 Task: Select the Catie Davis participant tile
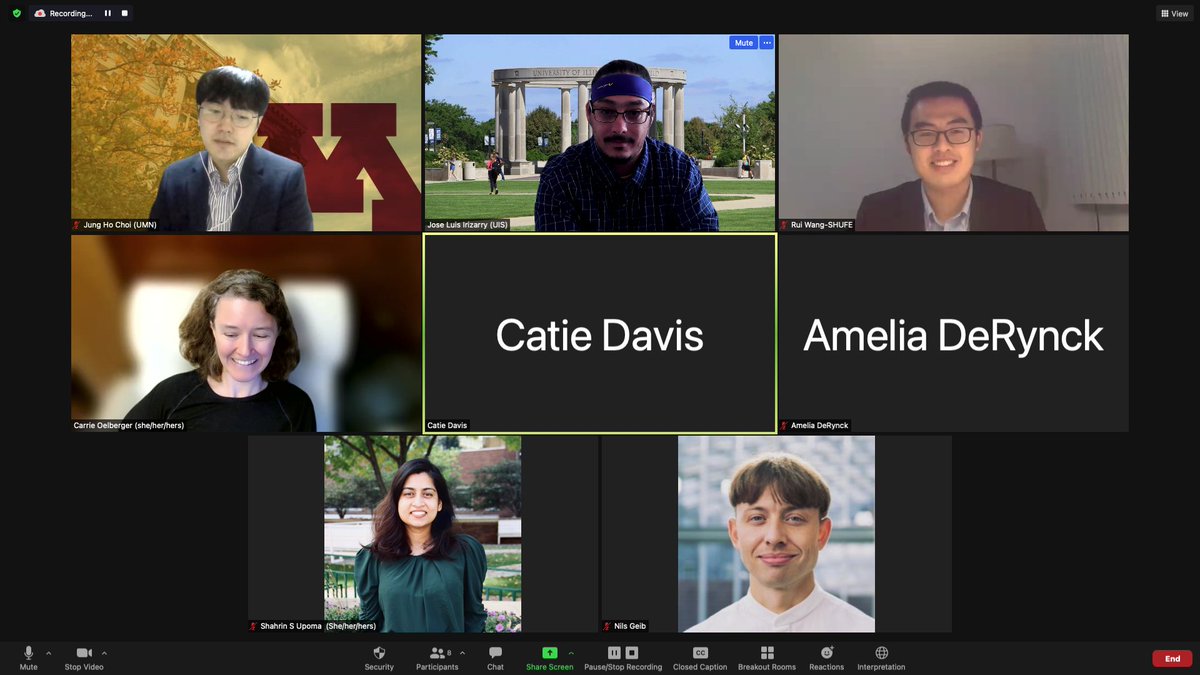[600, 333]
